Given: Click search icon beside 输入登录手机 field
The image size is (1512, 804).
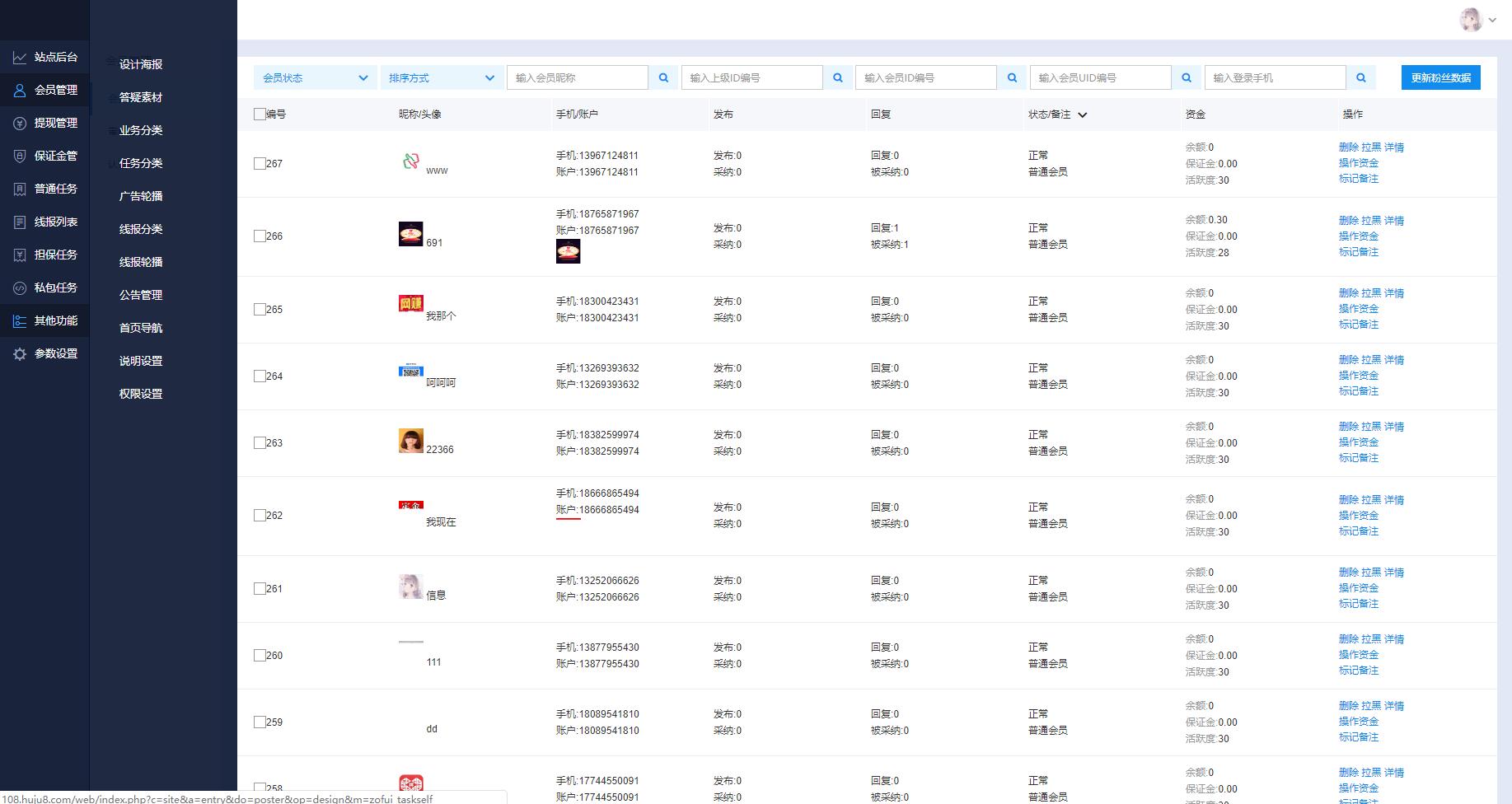Looking at the screenshot, I should pyautogui.click(x=1361, y=77).
